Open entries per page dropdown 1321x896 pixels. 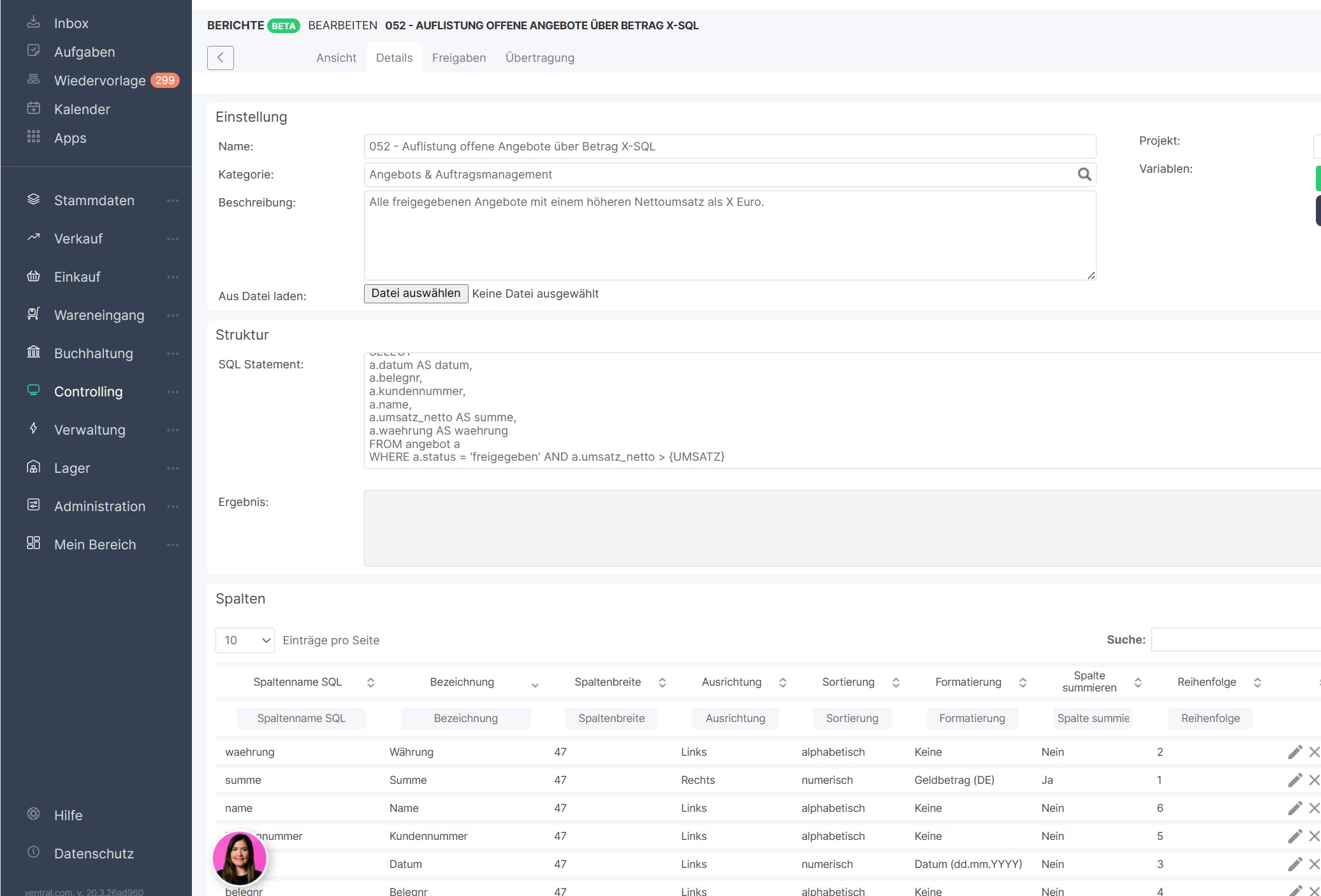tap(245, 640)
